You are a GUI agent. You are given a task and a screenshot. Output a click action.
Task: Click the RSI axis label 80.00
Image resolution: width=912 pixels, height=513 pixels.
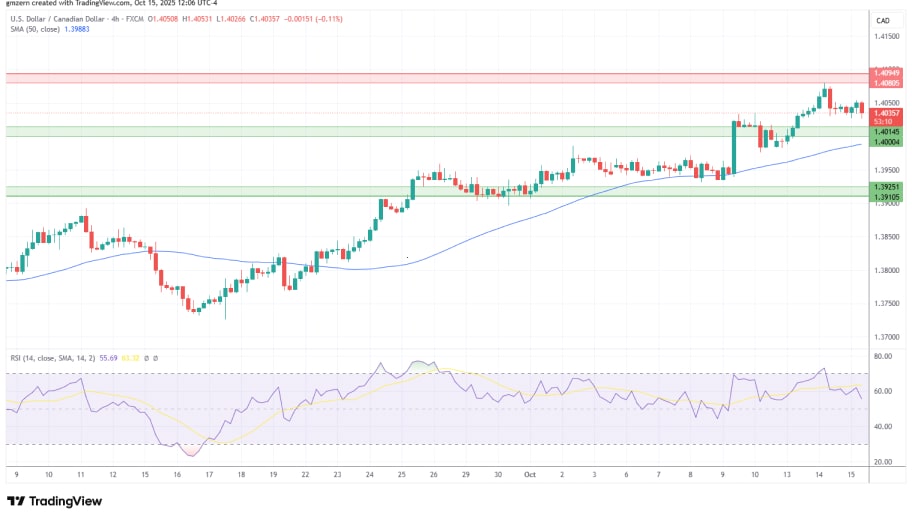[x=883, y=357]
